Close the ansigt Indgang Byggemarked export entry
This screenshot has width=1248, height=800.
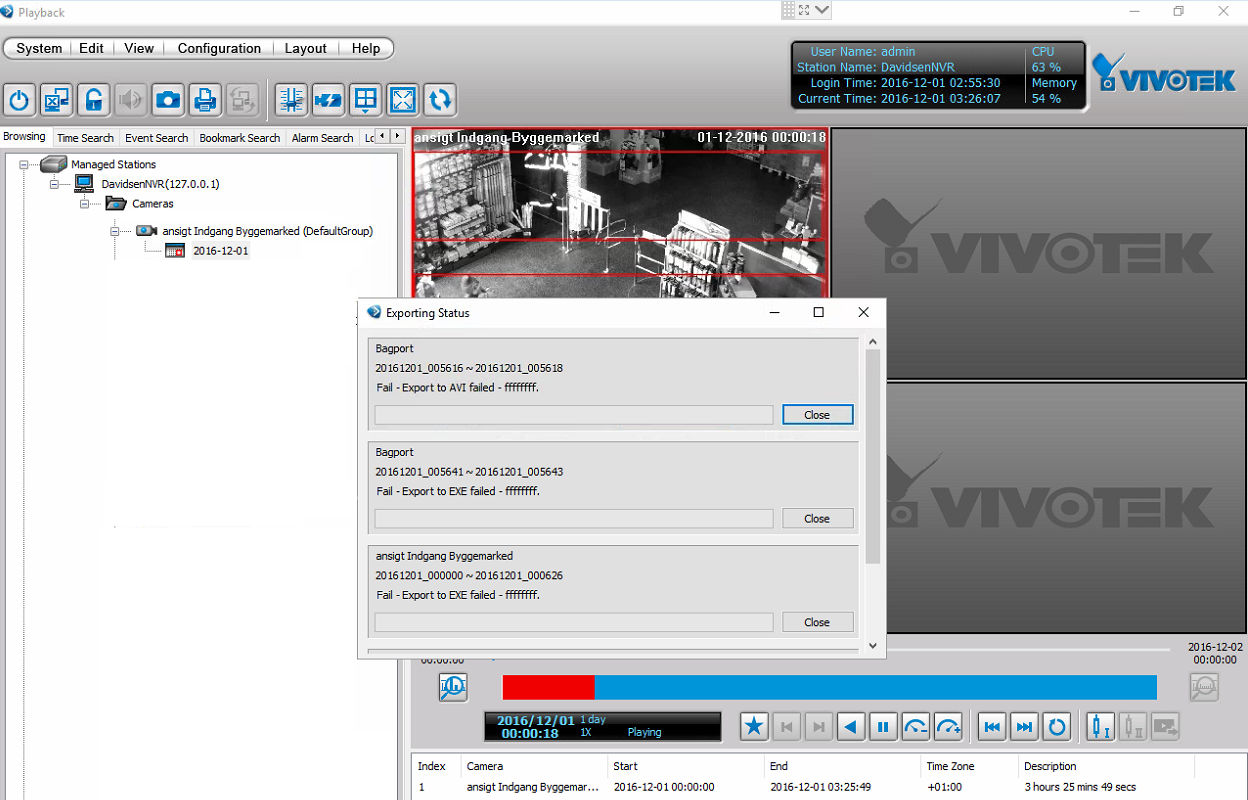[817, 622]
